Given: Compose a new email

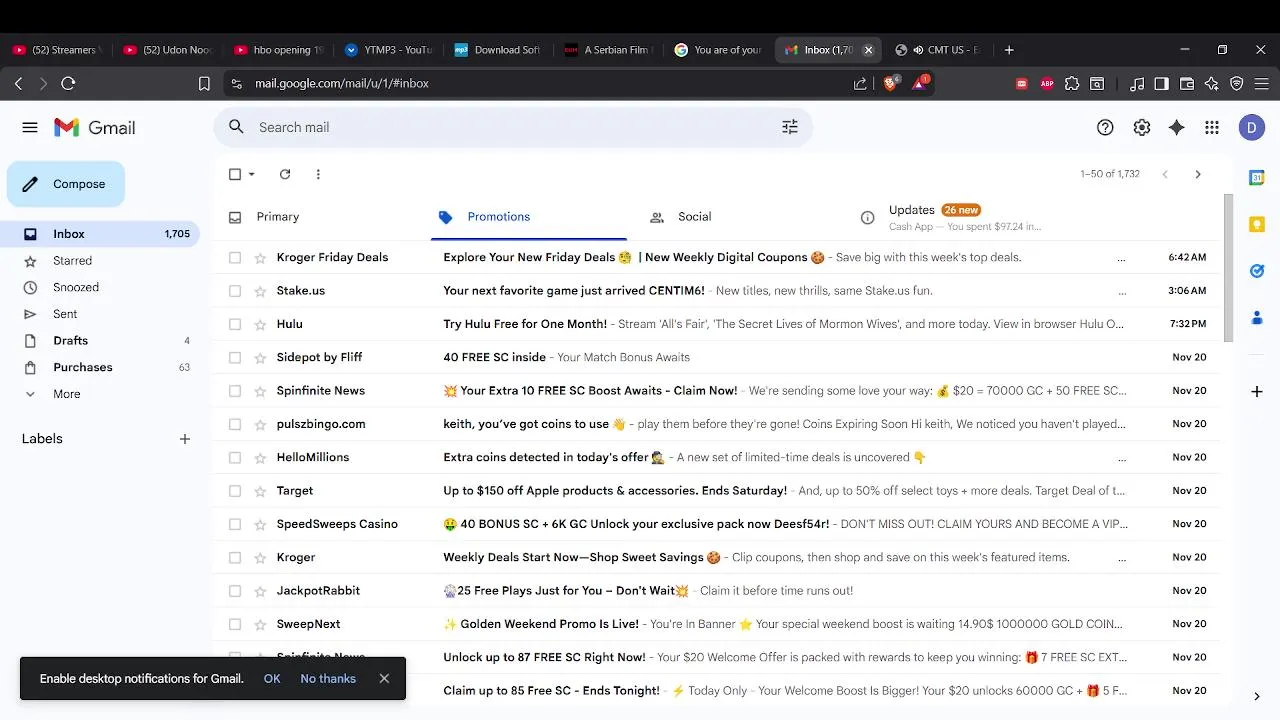Looking at the screenshot, I should click(x=66, y=184).
